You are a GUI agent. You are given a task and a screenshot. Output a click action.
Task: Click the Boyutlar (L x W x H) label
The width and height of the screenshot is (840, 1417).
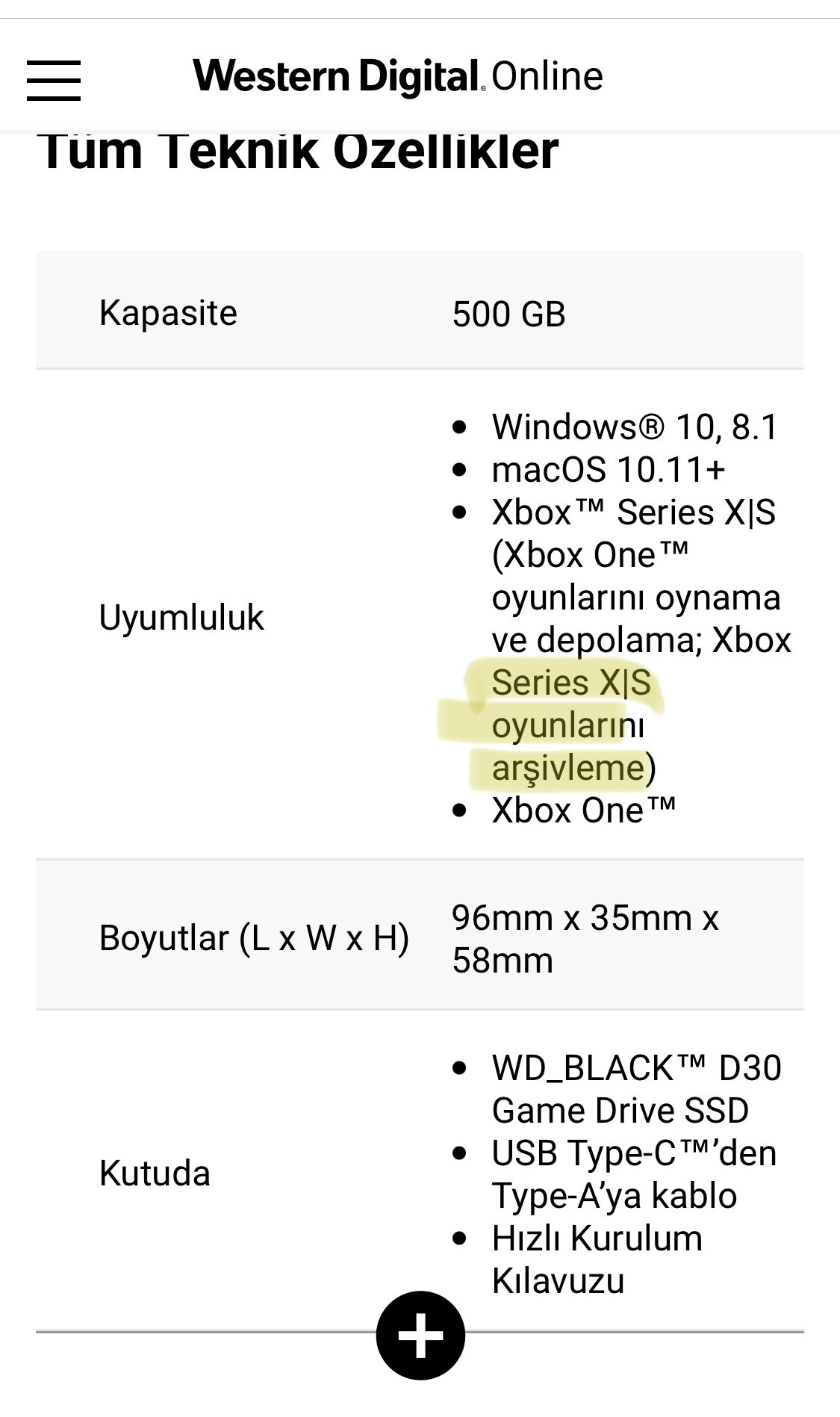[254, 938]
